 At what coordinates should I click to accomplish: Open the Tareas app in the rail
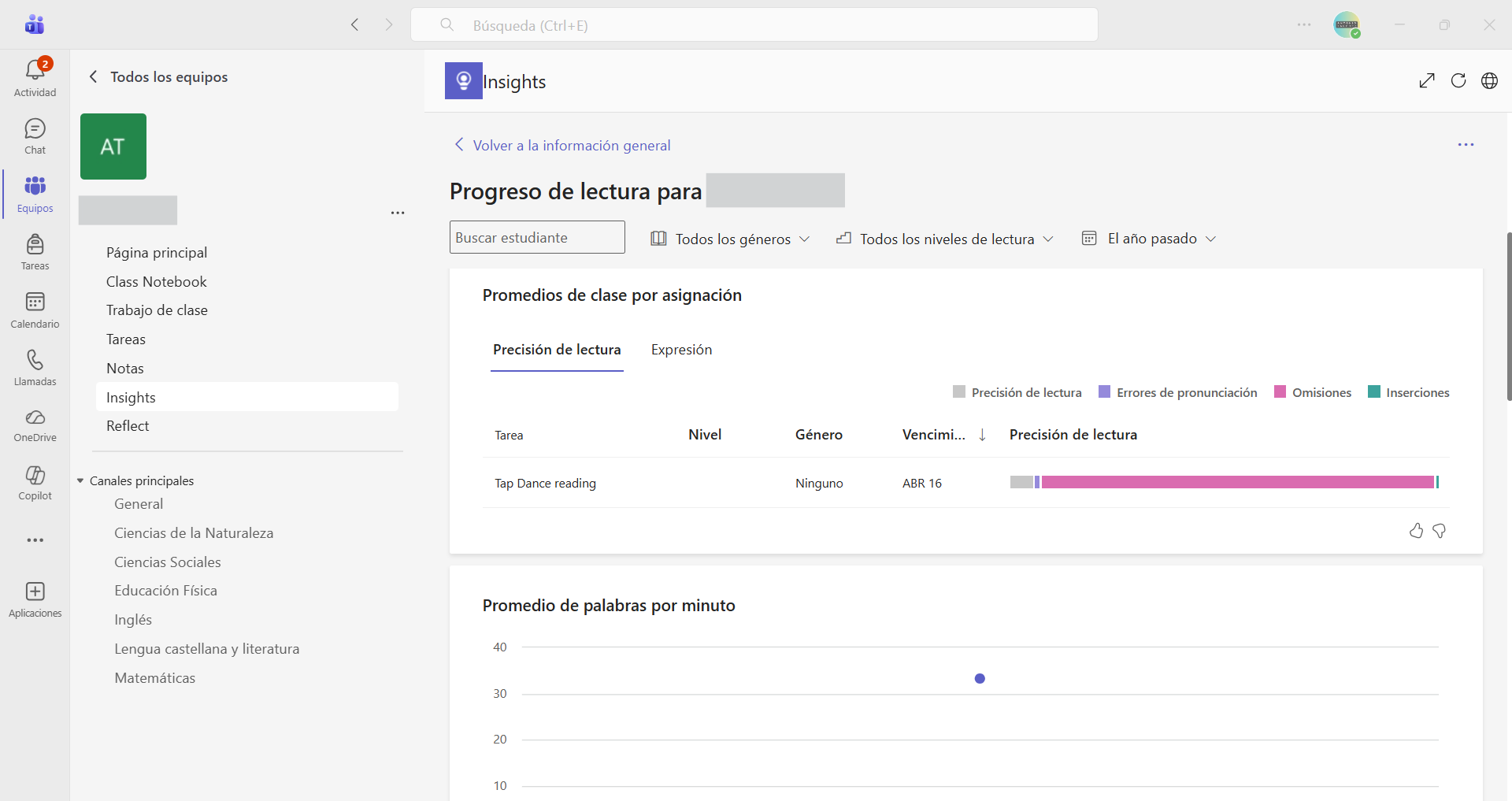(35, 252)
